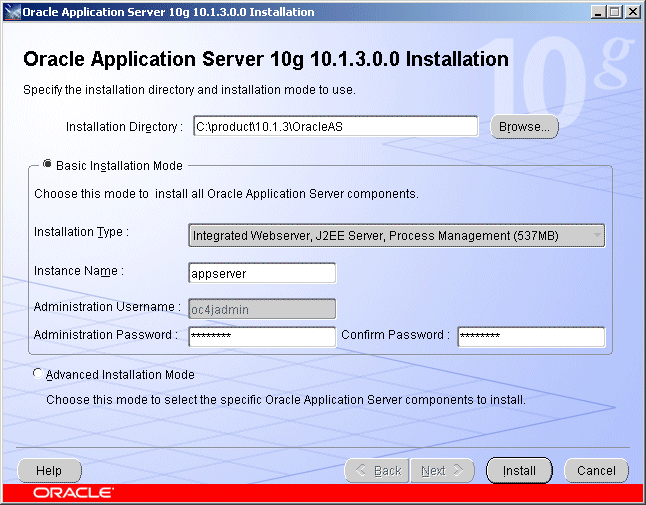Click the Installation Directory field
Viewport: 646px width, 505px height.
click(336, 126)
